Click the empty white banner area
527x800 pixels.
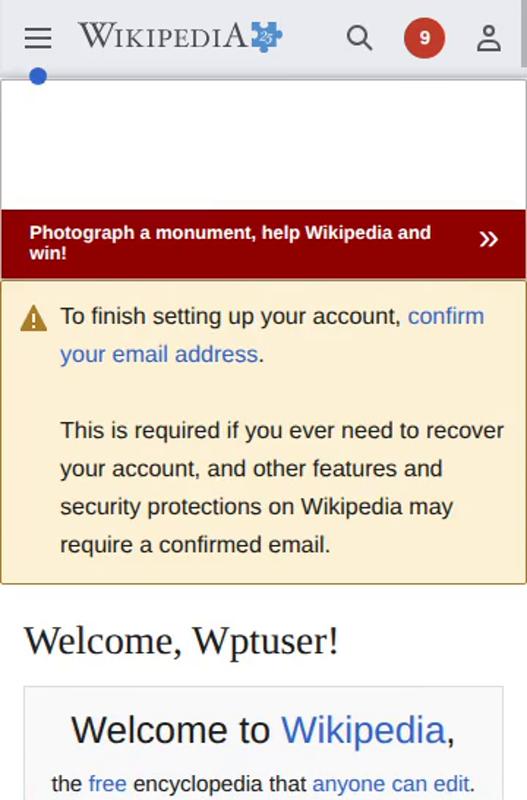point(263,144)
